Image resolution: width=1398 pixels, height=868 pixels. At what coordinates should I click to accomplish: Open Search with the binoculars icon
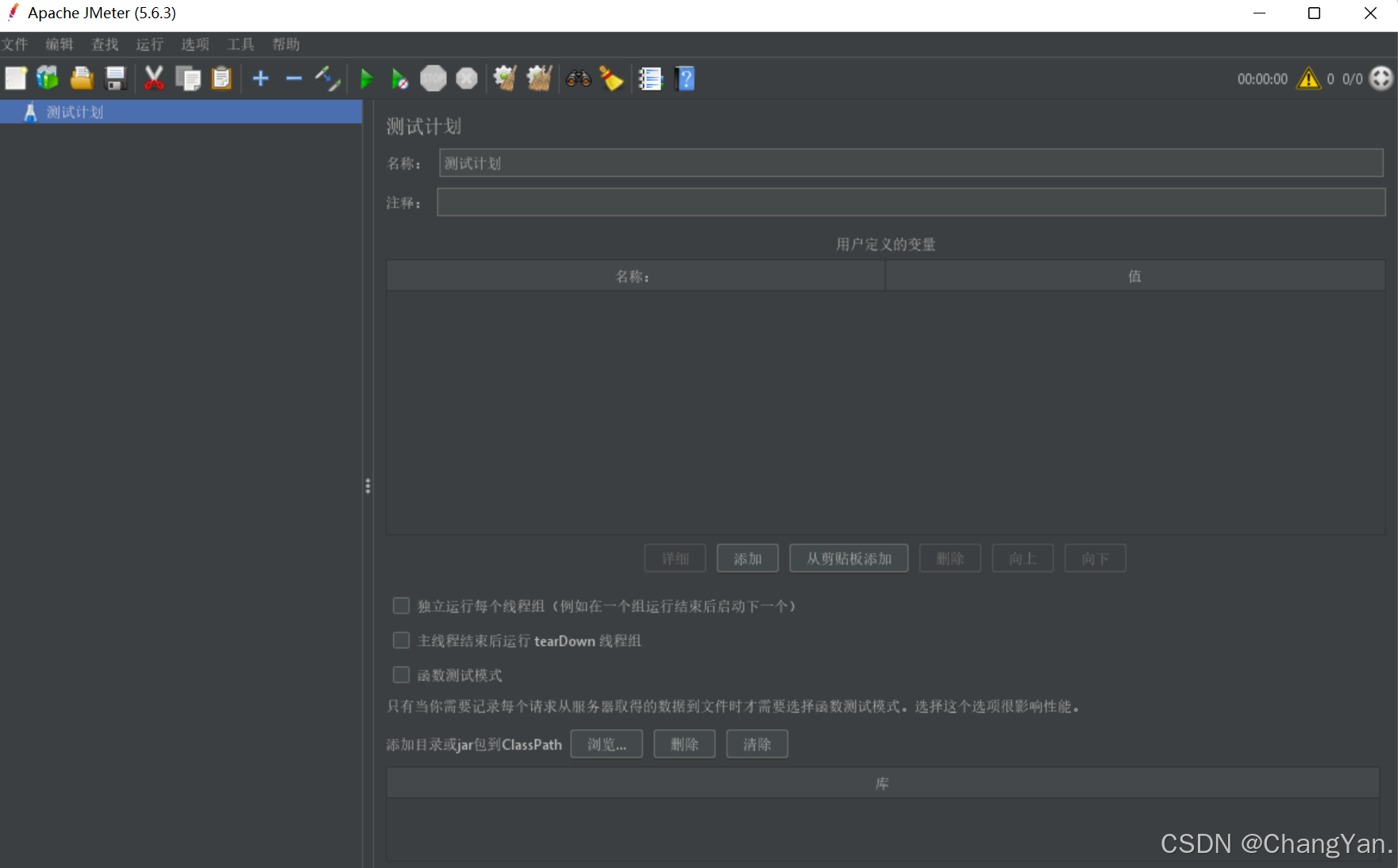pyautogui.click(x=578, y=79)
